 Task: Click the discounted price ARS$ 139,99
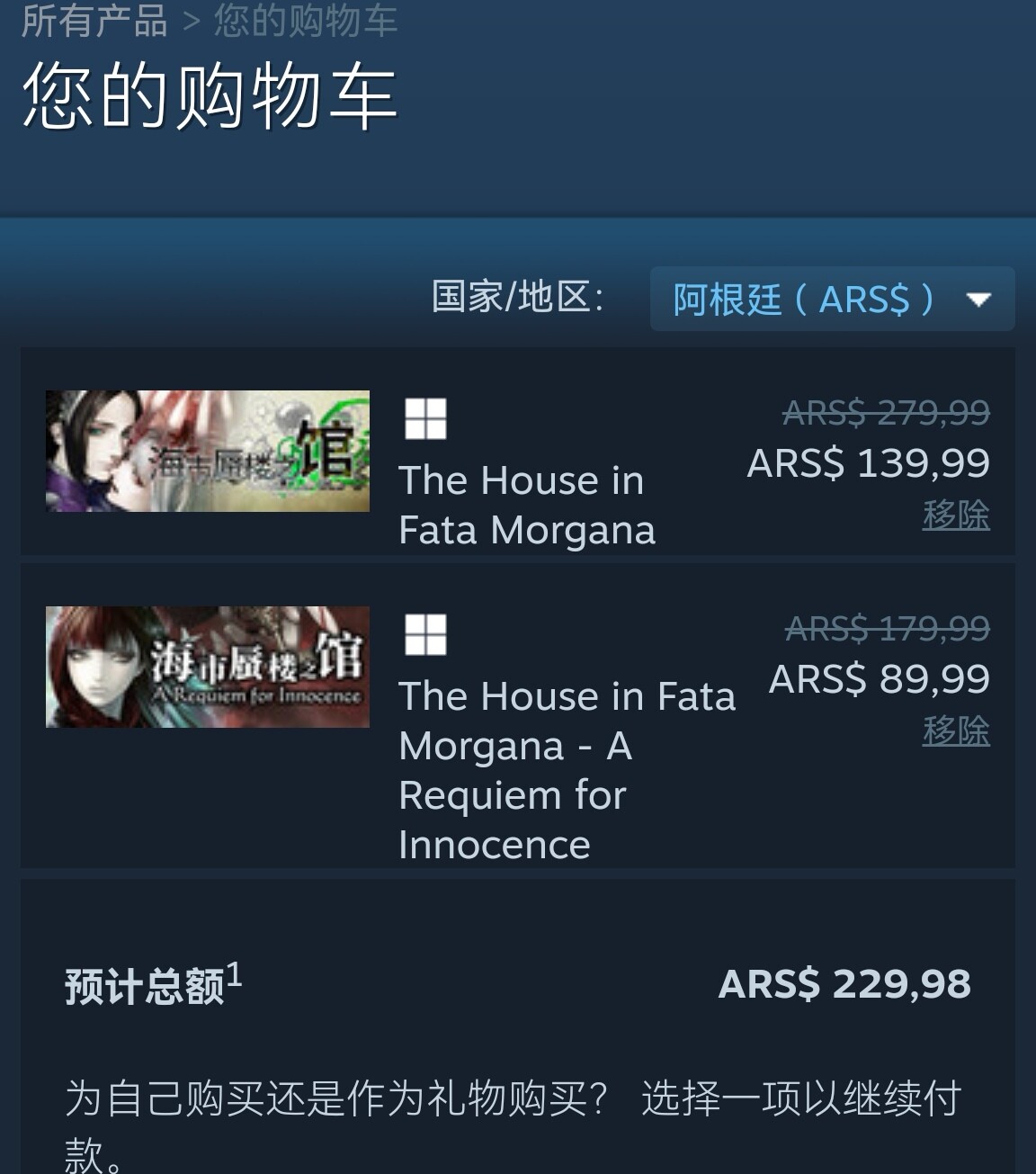869,463
